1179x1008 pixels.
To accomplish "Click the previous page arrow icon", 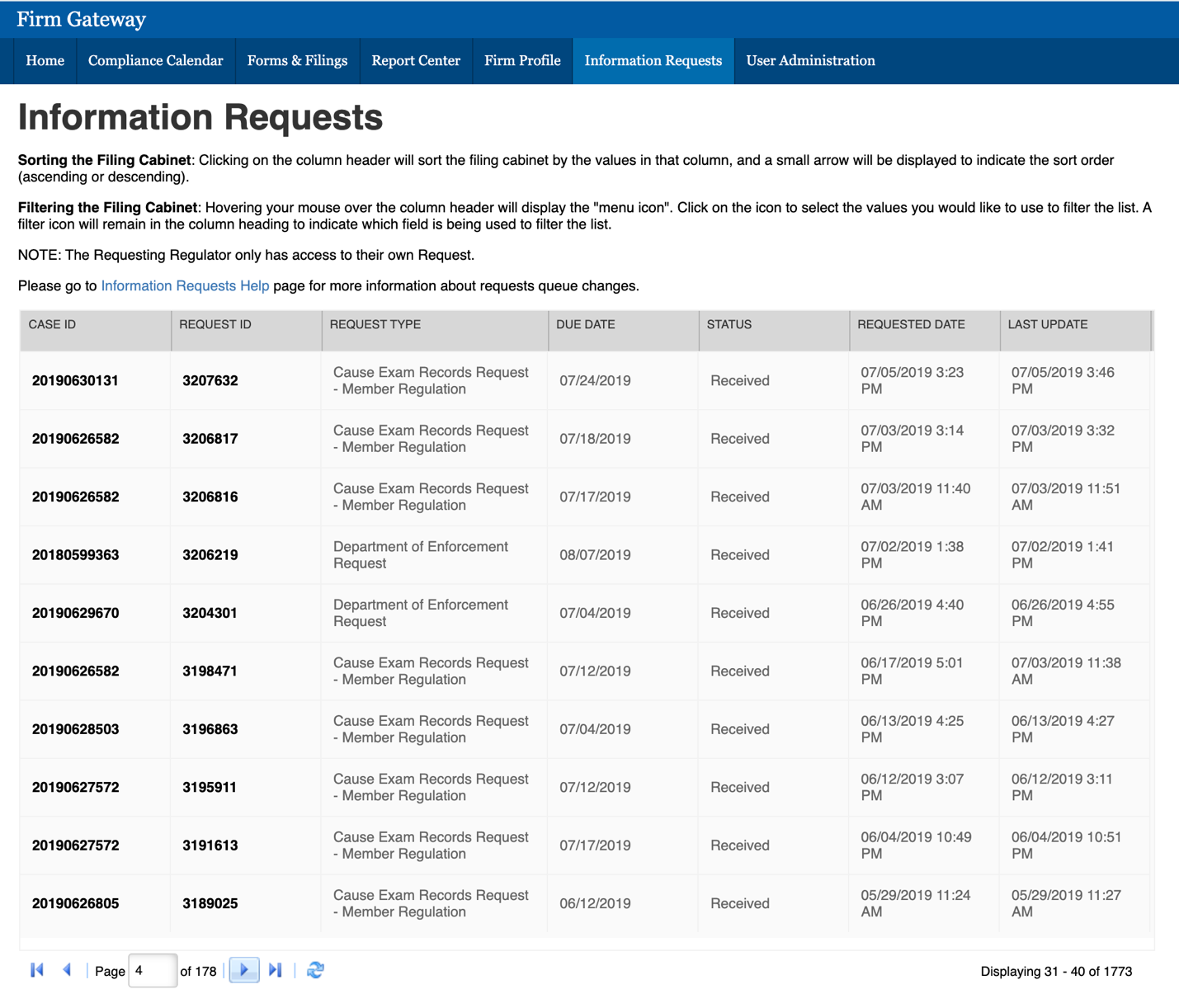I will point(67,970).
